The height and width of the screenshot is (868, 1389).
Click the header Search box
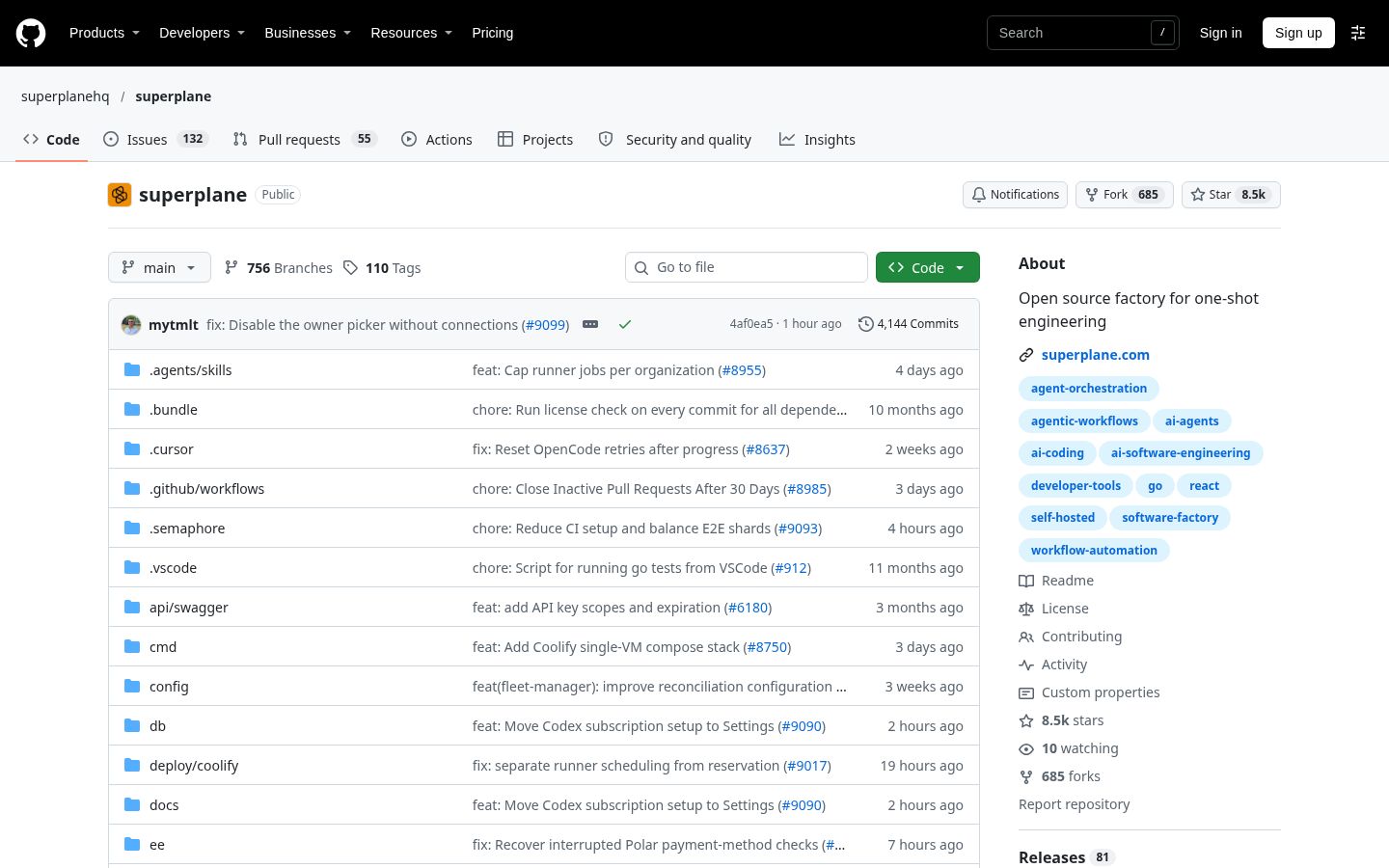click(x=1082, y=33)
